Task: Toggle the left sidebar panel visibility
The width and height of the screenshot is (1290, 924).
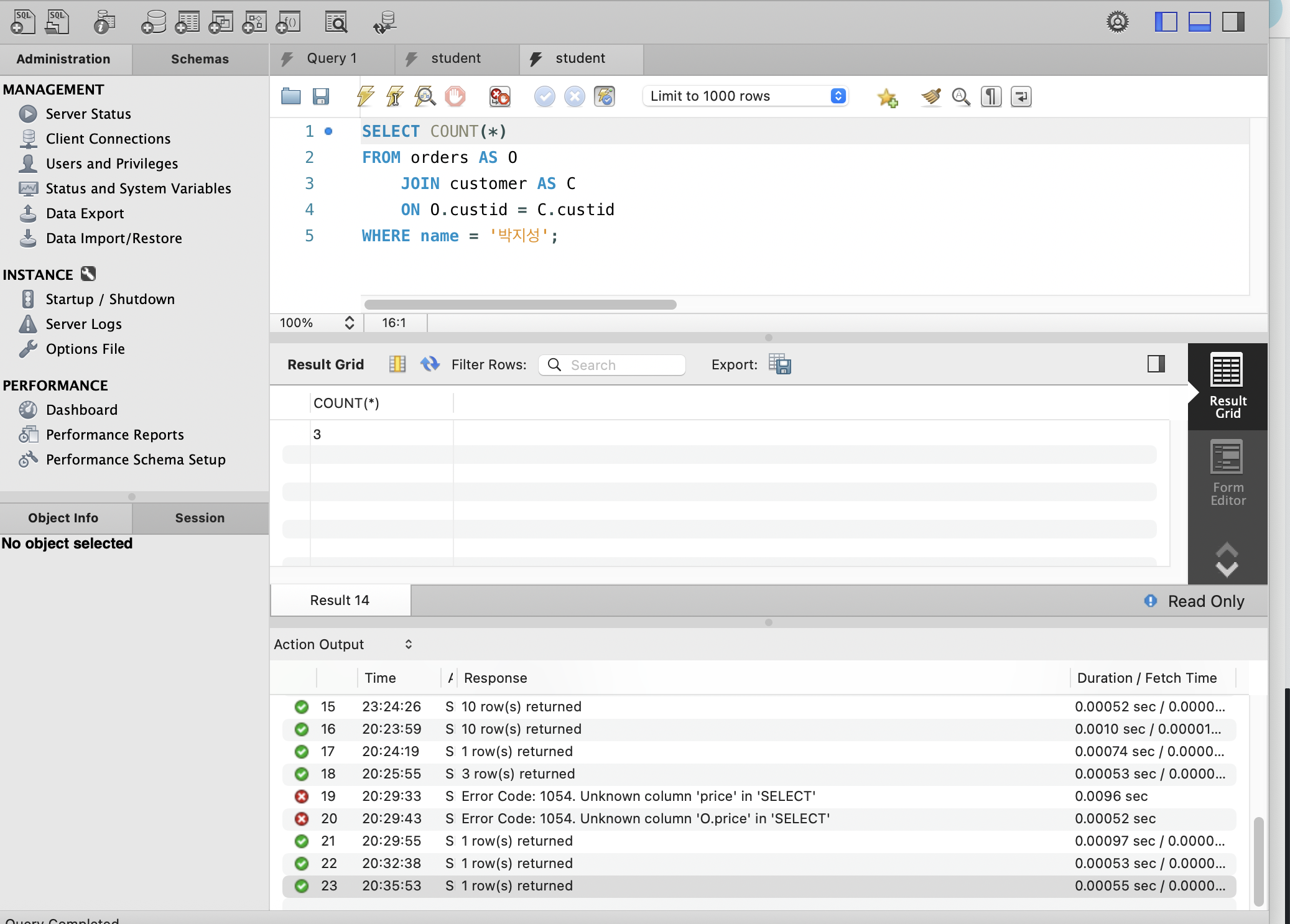Action: coord(1166,22)
